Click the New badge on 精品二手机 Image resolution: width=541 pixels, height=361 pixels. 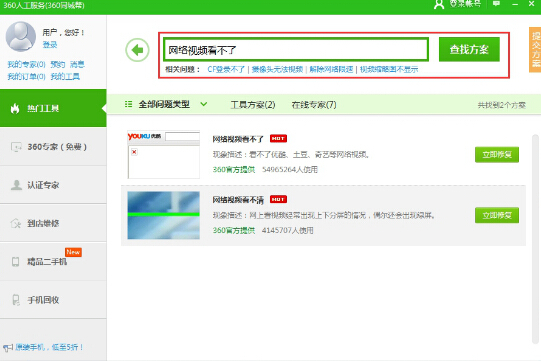click(73, 252)
